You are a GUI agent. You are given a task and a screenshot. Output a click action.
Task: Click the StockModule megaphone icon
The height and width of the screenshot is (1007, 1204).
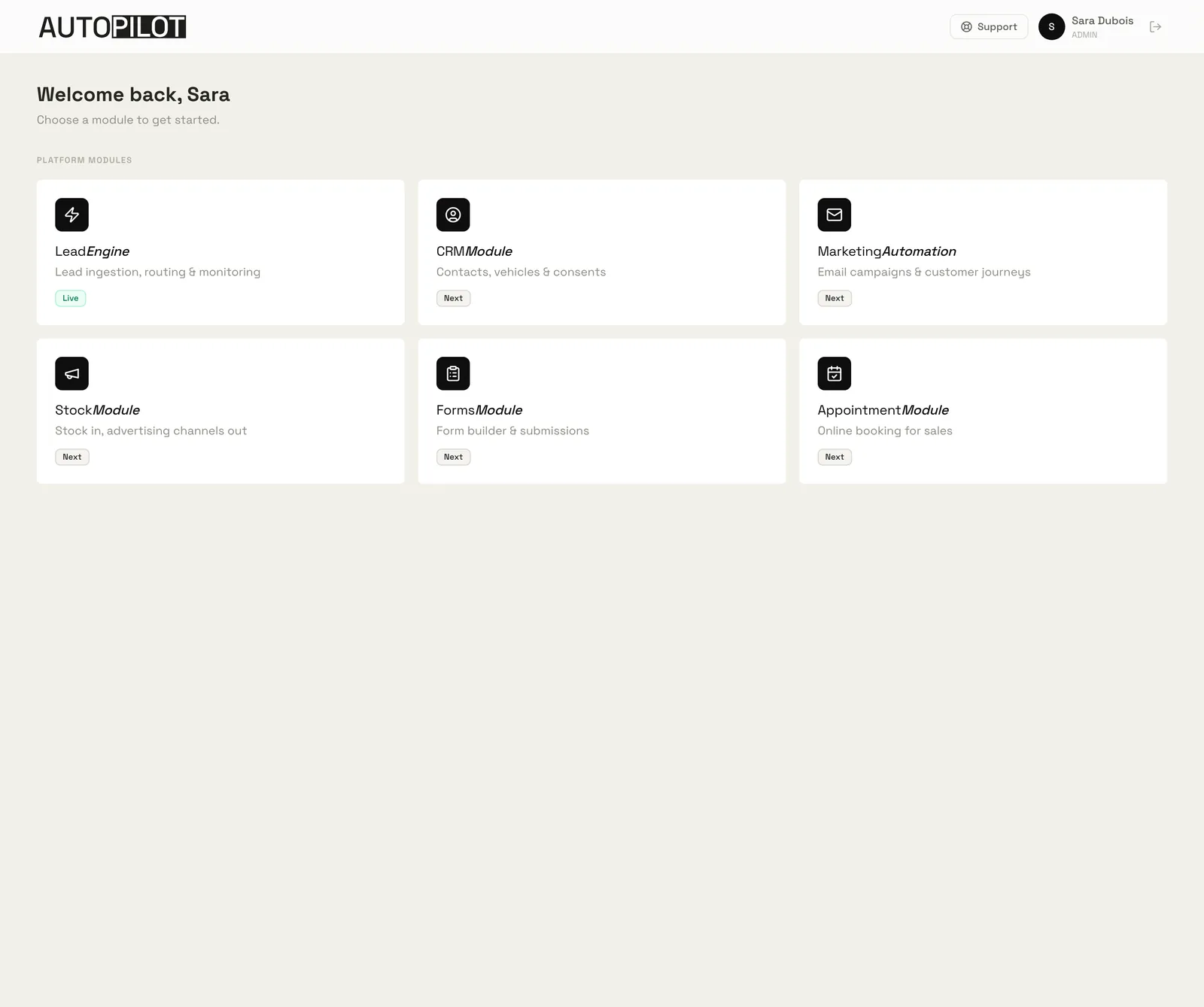[x=71, y=373]
